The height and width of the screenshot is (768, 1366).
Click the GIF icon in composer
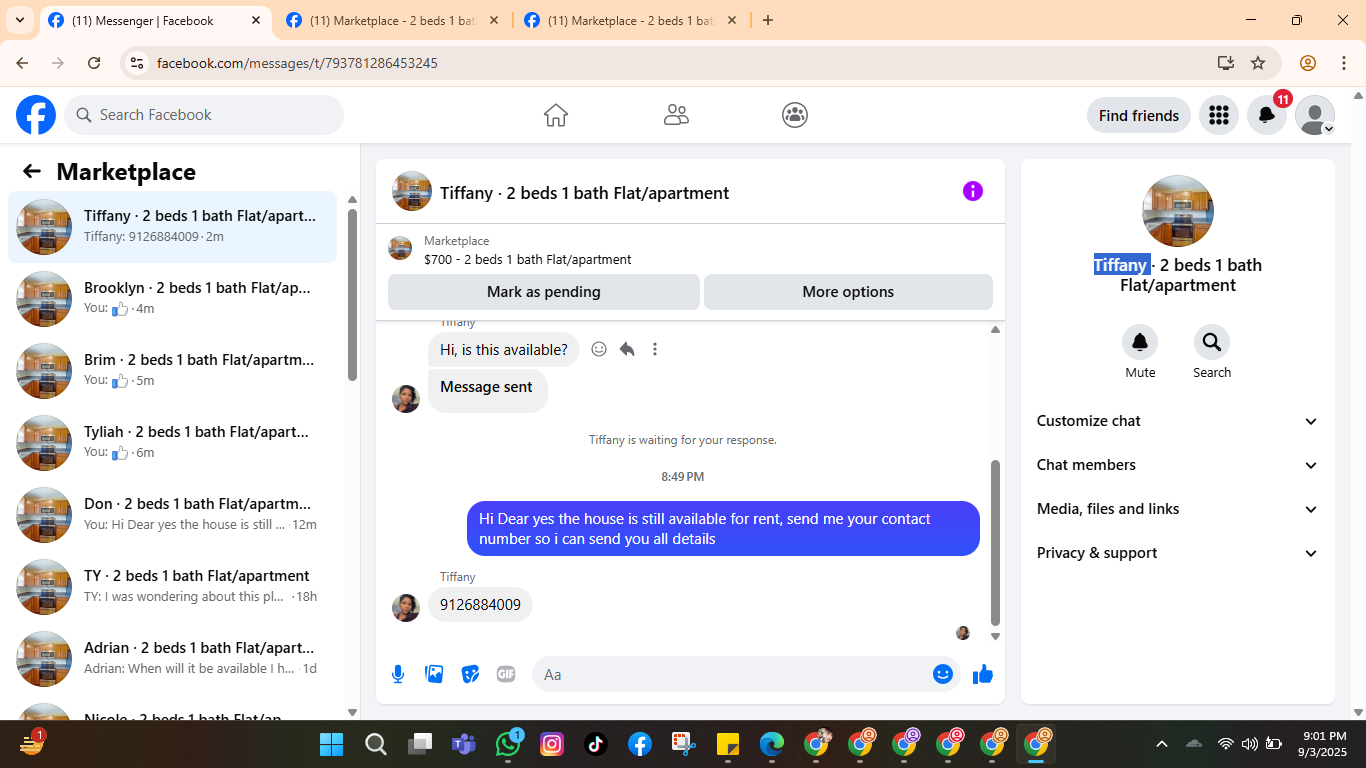pyautogui.click(x=506, y=674)
